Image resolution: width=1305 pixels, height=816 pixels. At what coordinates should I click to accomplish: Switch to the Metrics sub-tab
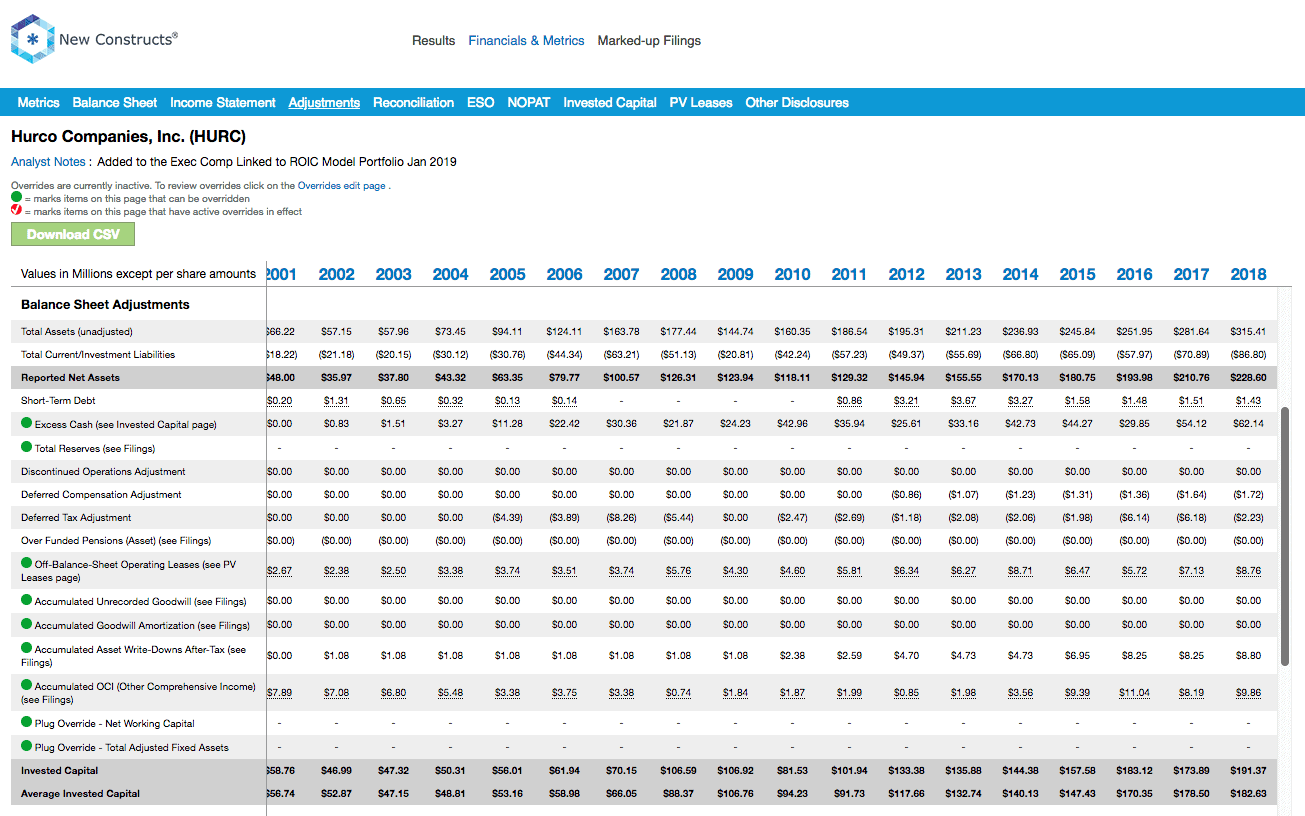click(x=38, y=103)
